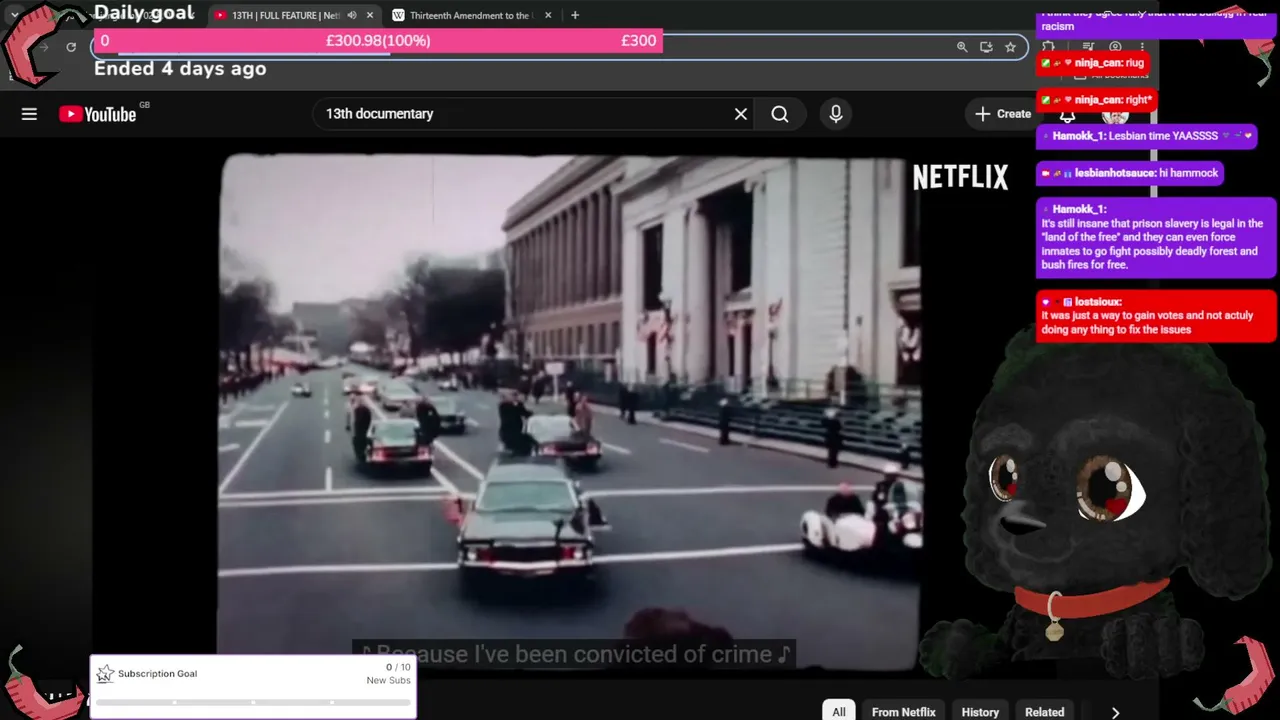
Task: Open a new browser tab
Action: pos(575,15)
